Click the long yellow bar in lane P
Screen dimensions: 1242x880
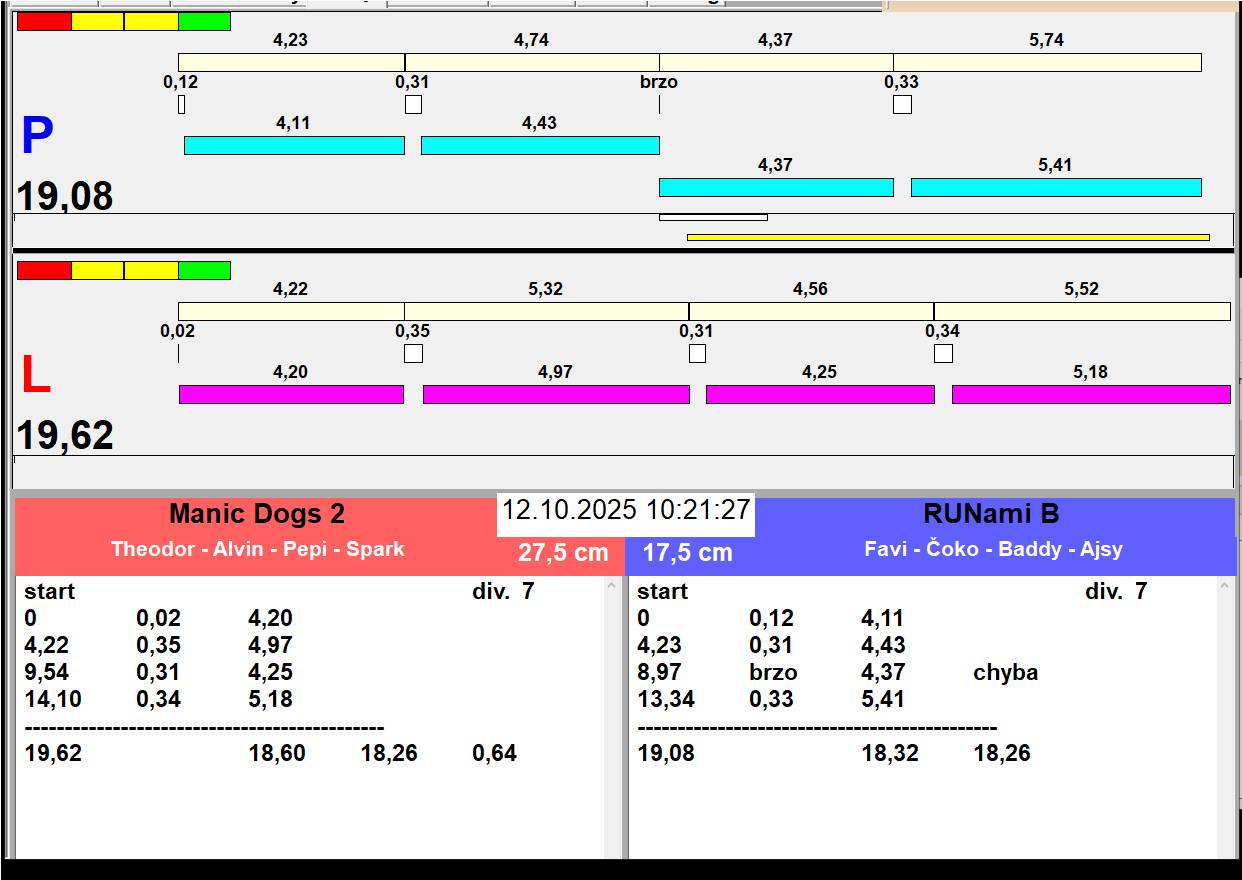(x=948, y=237)
